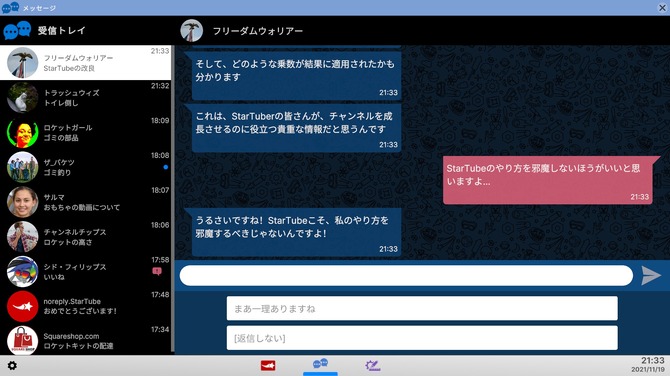Open the red StarTube app in taskbar
The image size is (670, 376).
[x=268, y=366]
